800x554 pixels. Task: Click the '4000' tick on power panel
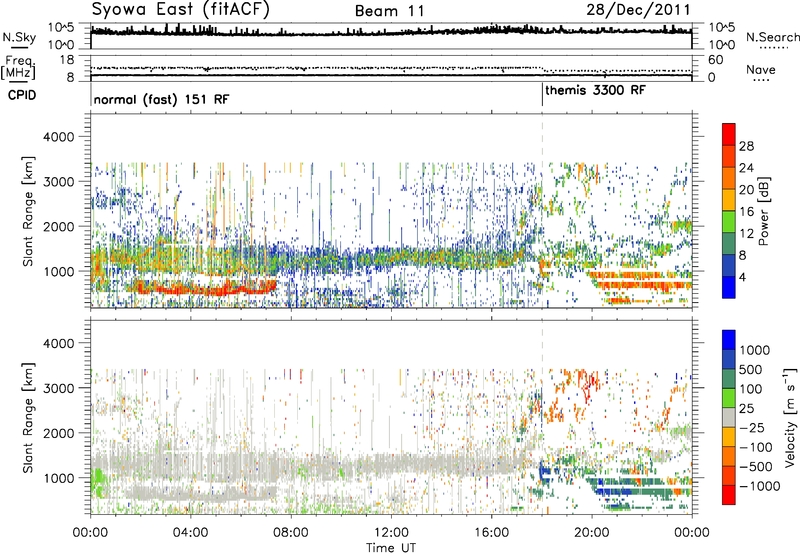pyautogui.click(x=58, y=137)
